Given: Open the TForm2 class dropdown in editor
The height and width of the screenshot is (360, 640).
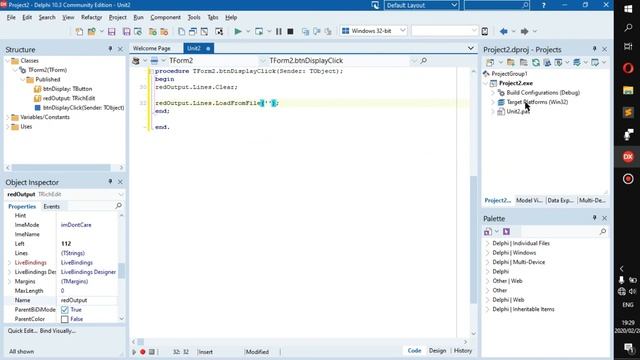Looking at the screenshot, I should [262, 60].
